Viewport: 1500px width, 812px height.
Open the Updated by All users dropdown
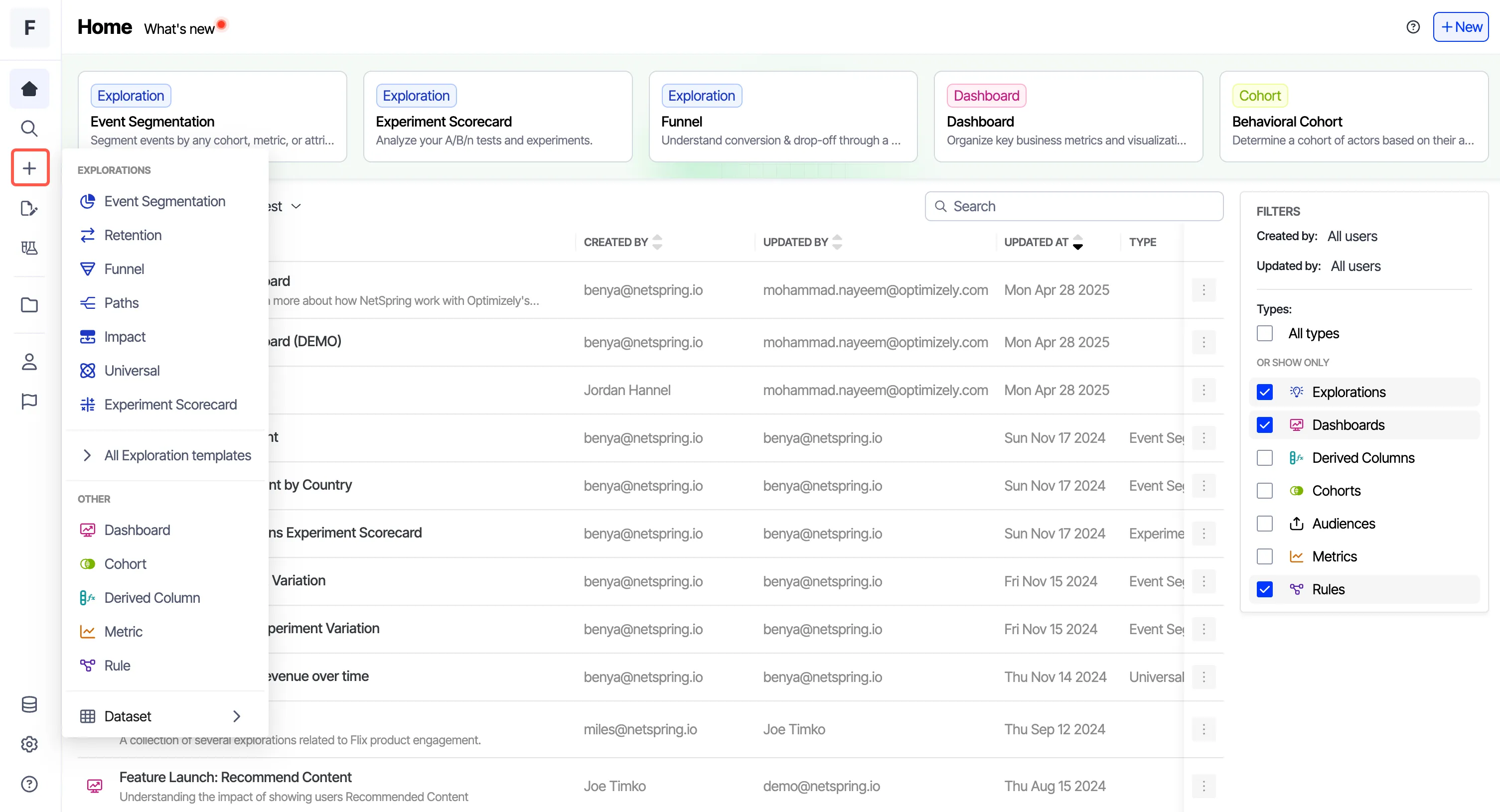[x=1355, y=266]
